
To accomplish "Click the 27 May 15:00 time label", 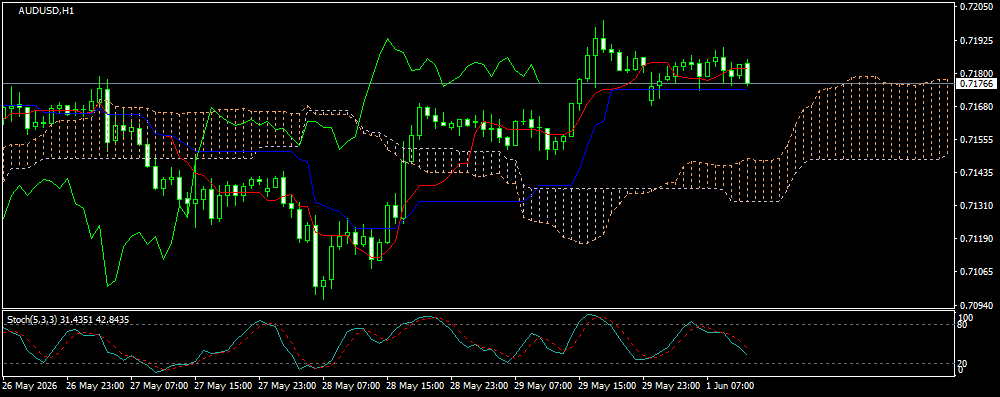I will (223, 386).
